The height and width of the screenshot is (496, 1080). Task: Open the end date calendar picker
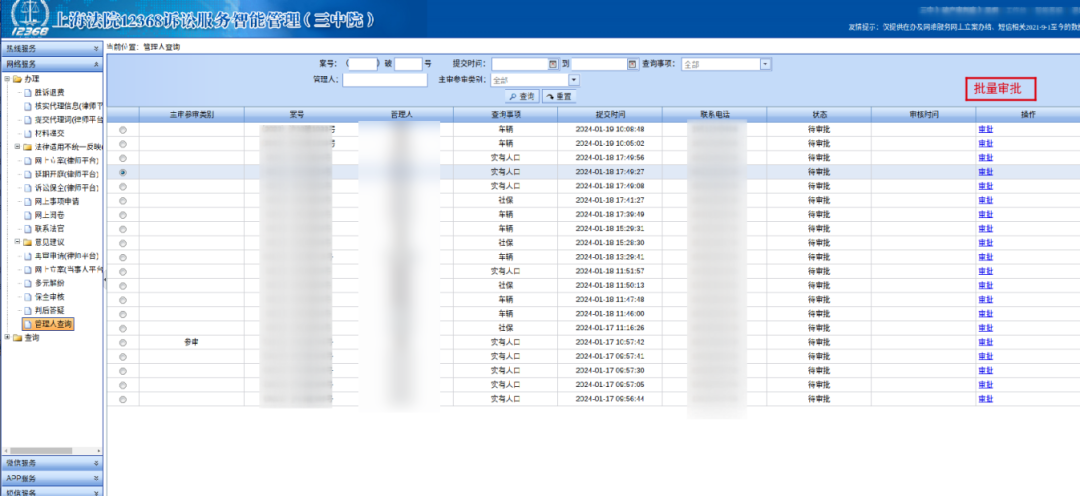pyautogui.click(x=633, y=64)
